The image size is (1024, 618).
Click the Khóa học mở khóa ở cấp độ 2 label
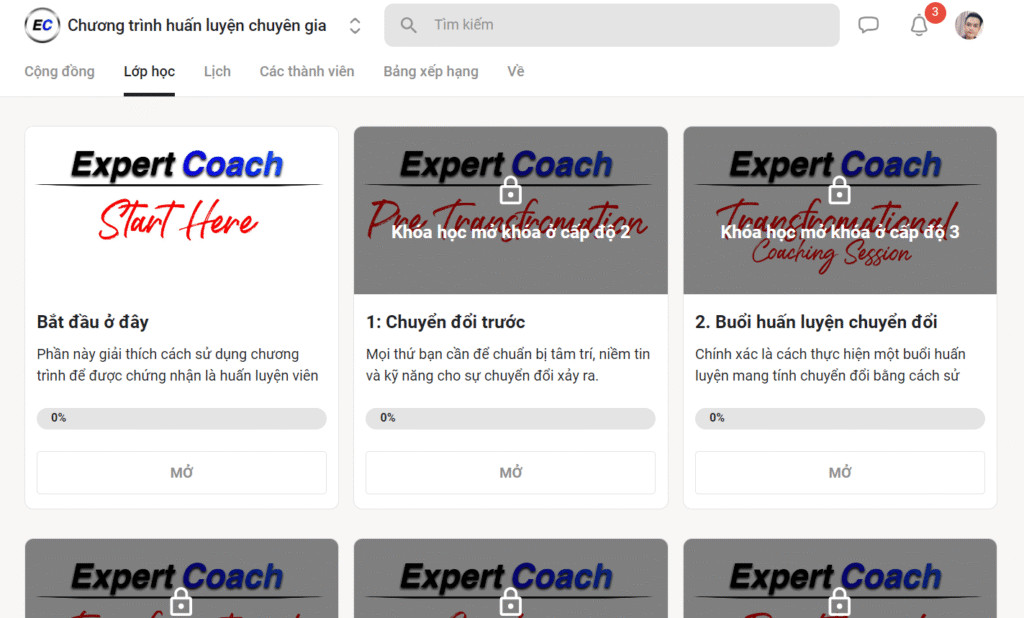coord(511,232)
